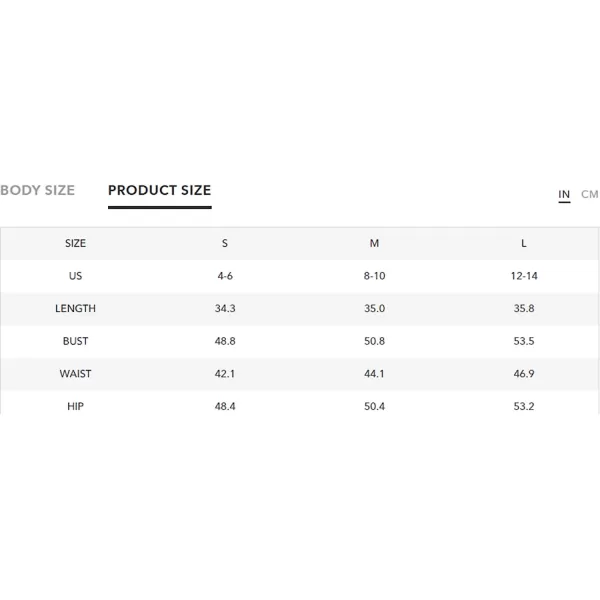Click the HIP row label

(x=75, y=406)
